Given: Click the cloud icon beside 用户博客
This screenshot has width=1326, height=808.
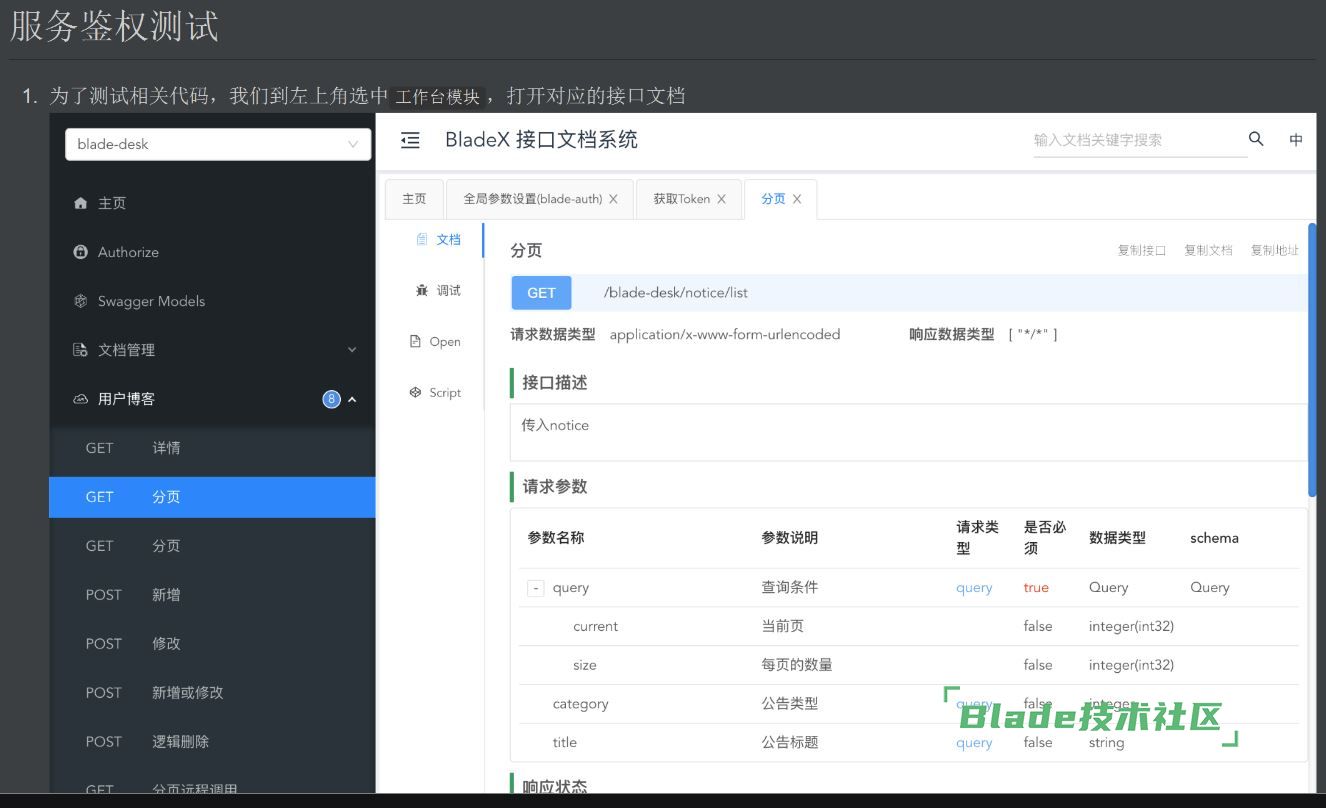Looking at the screenshot, I should [81, 399].
